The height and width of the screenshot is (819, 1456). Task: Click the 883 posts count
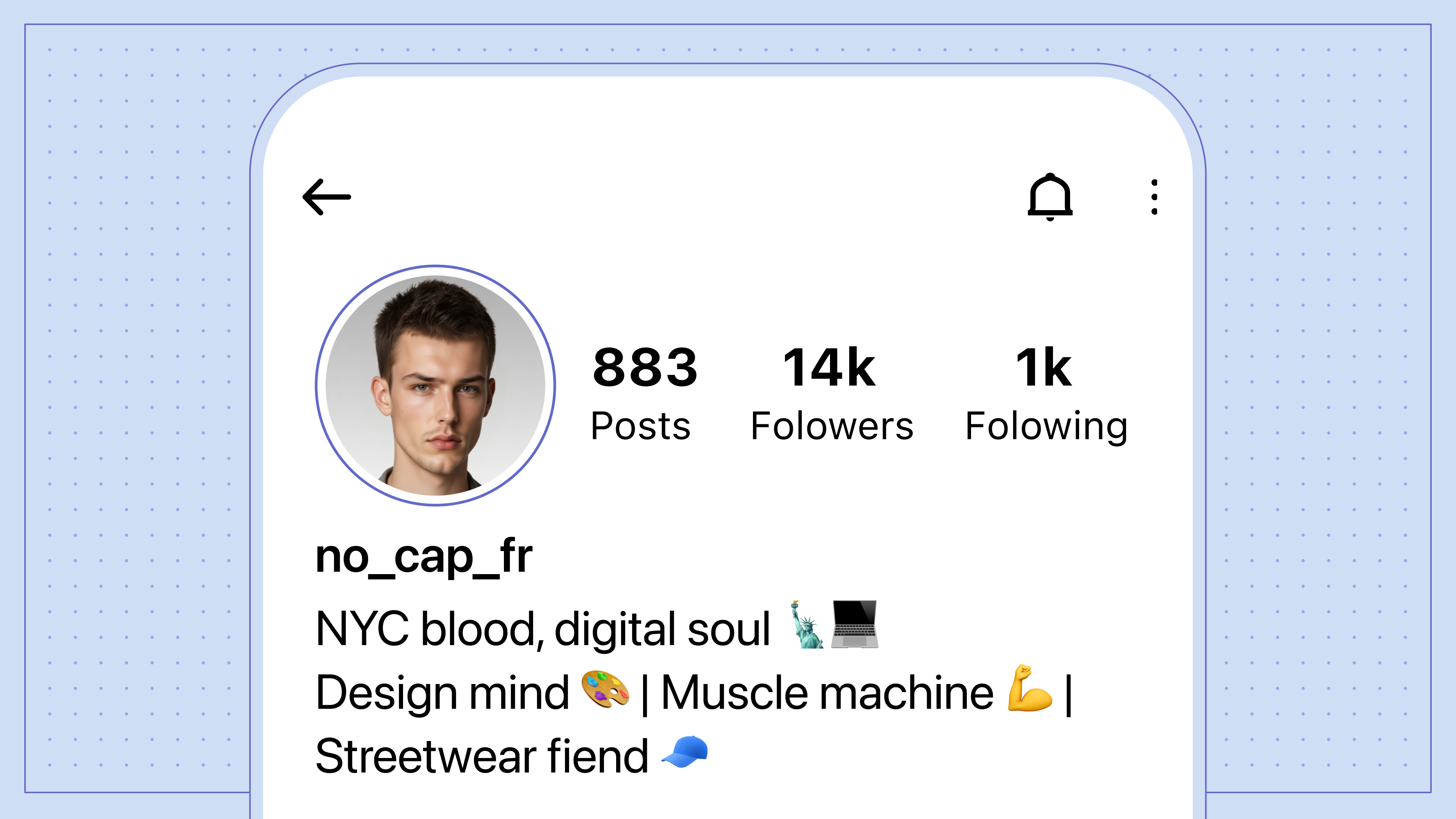[645, 368]
